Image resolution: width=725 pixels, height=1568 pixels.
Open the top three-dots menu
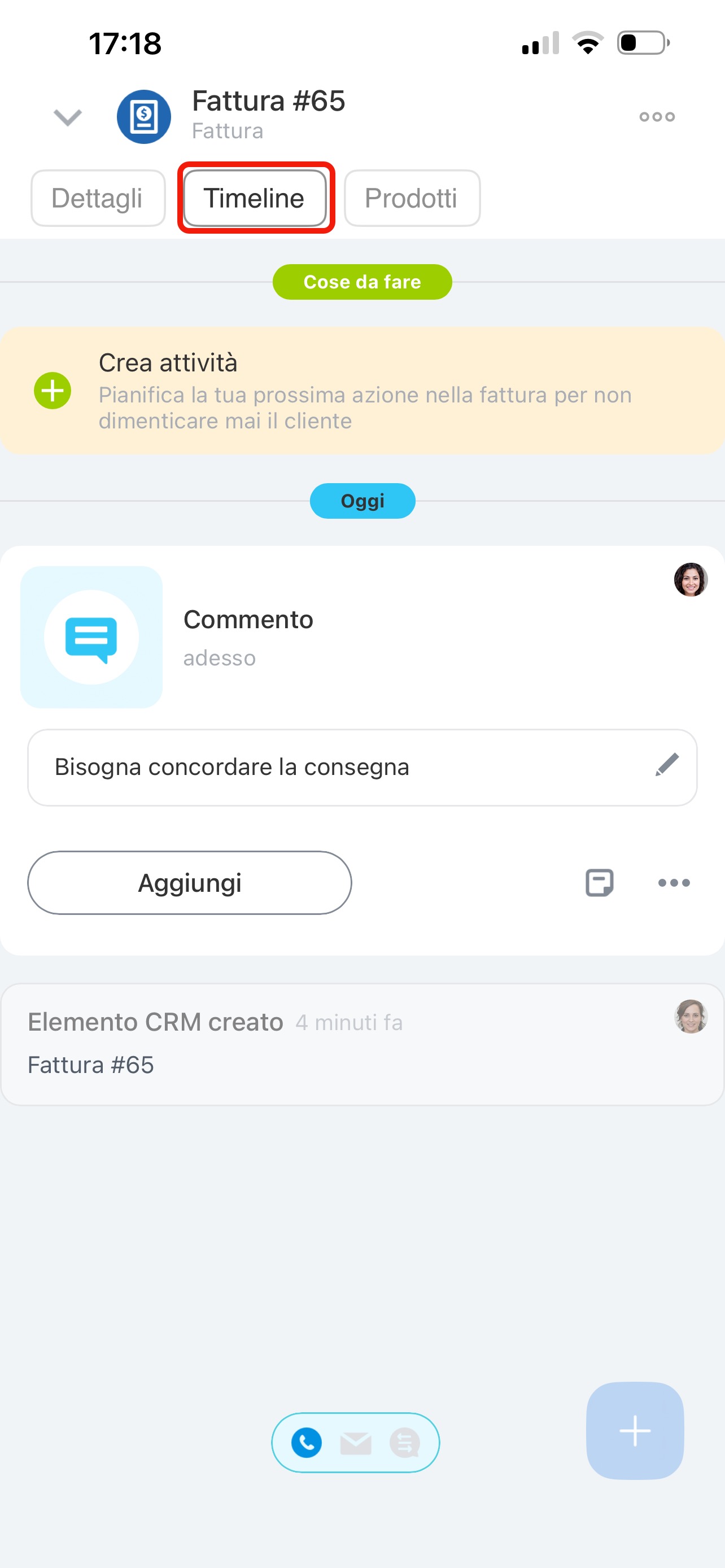tap(657, 117)
